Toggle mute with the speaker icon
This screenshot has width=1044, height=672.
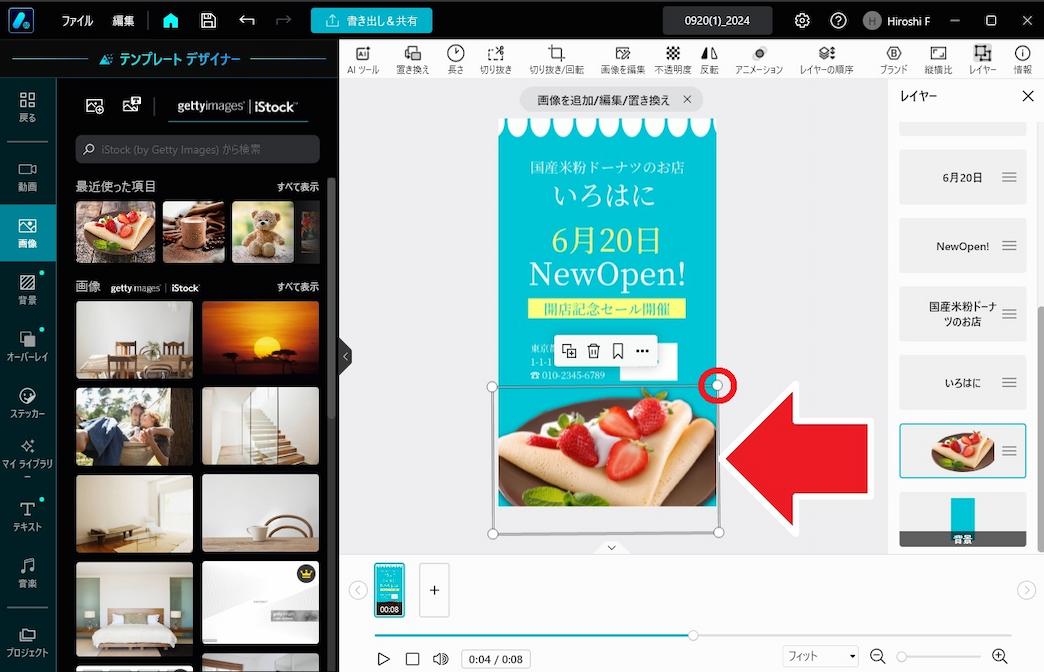click(x=440, y=659)
